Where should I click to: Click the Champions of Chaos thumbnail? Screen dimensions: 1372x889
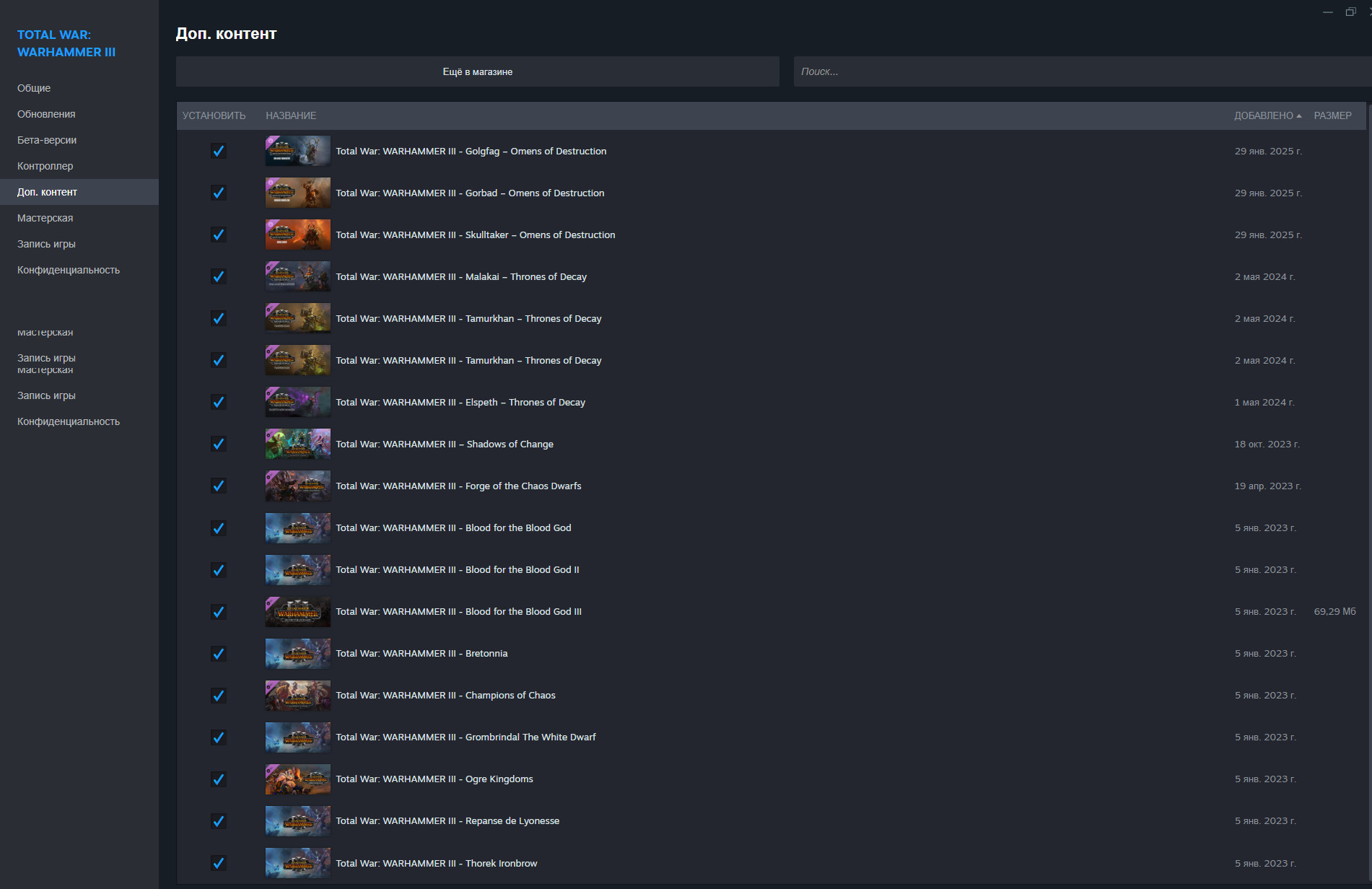(297, 696)
